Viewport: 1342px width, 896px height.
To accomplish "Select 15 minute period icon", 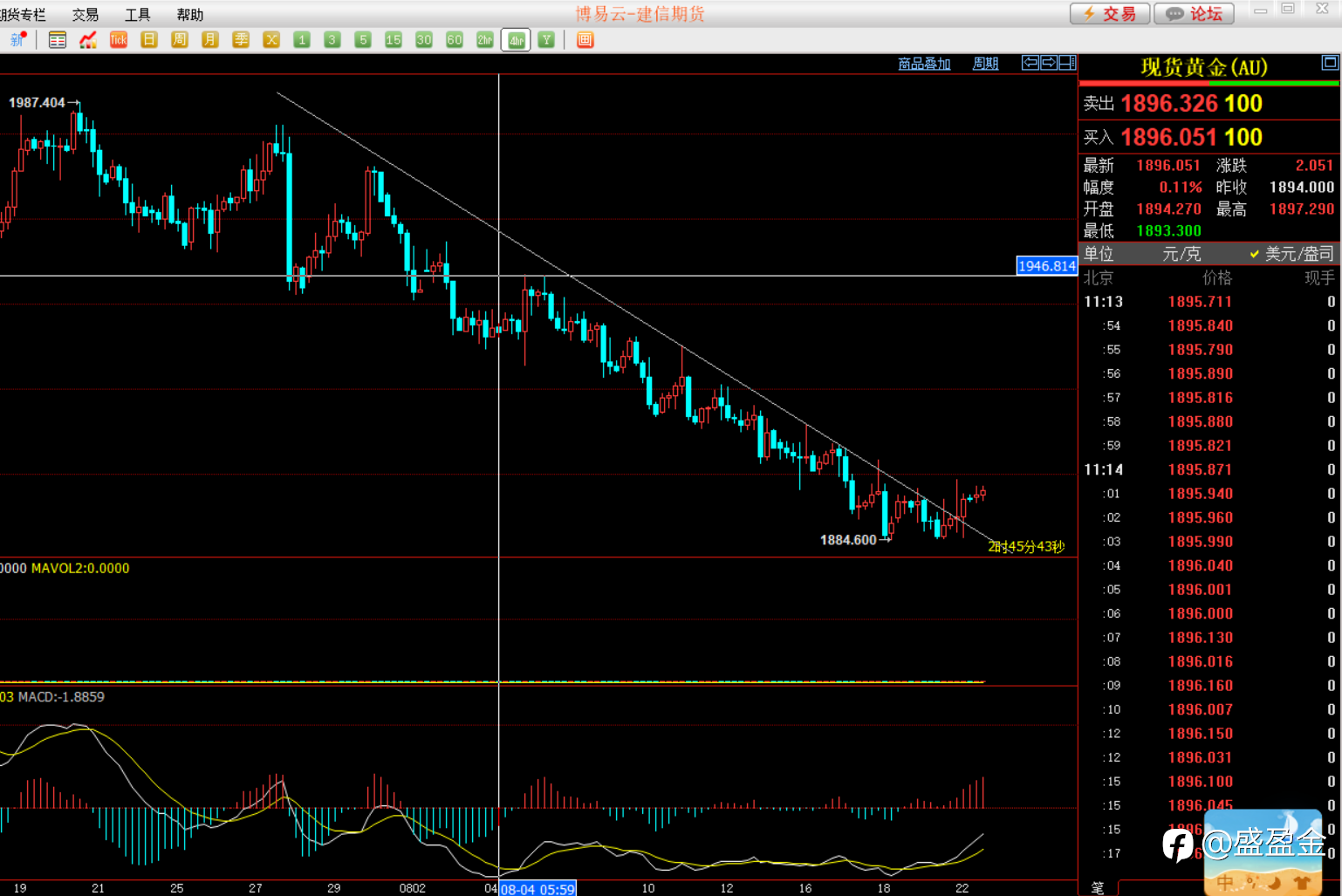I will [x=394, y=40].
